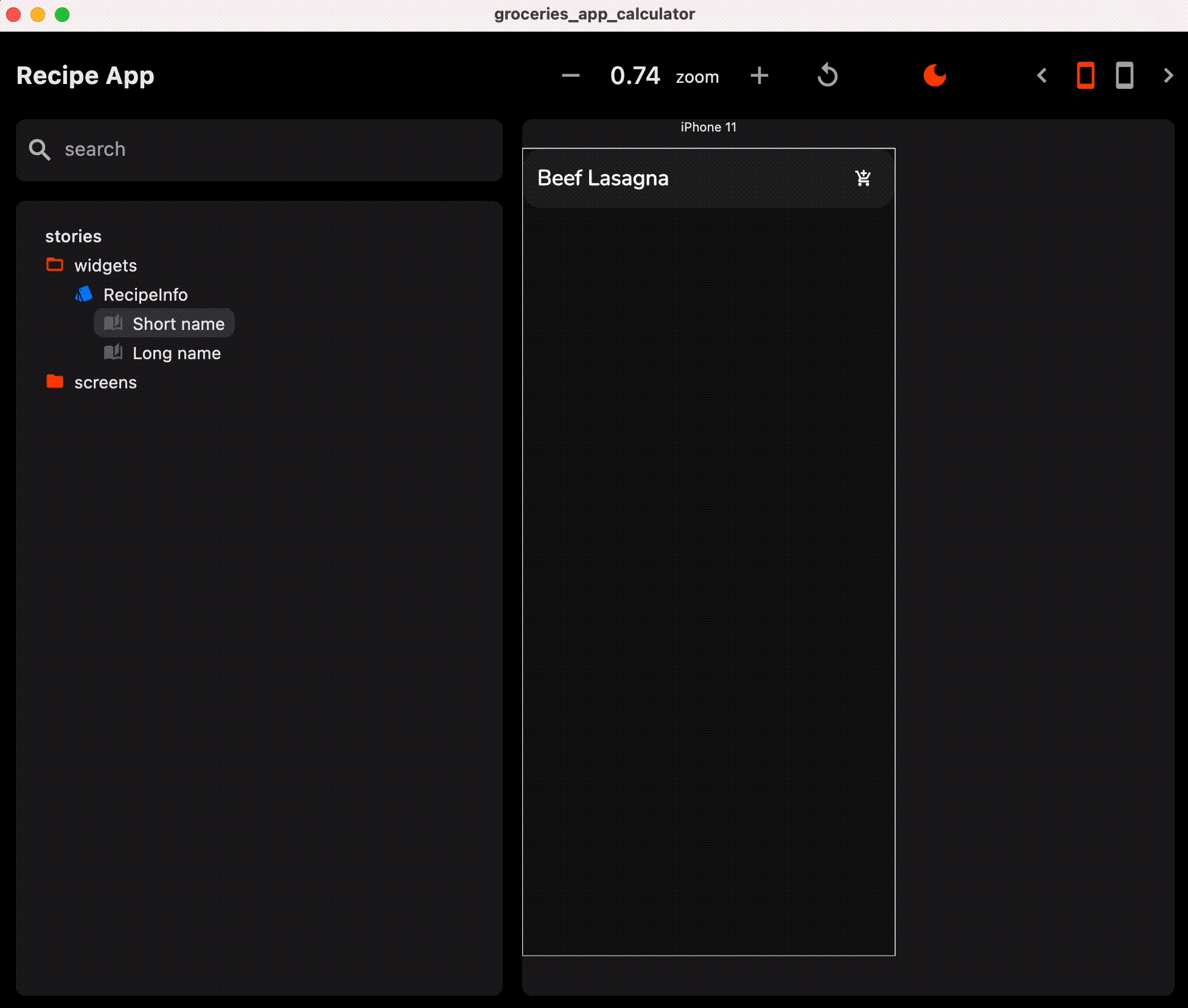
Task: Toggle dark mode with the moon icon
Action: 935,75
